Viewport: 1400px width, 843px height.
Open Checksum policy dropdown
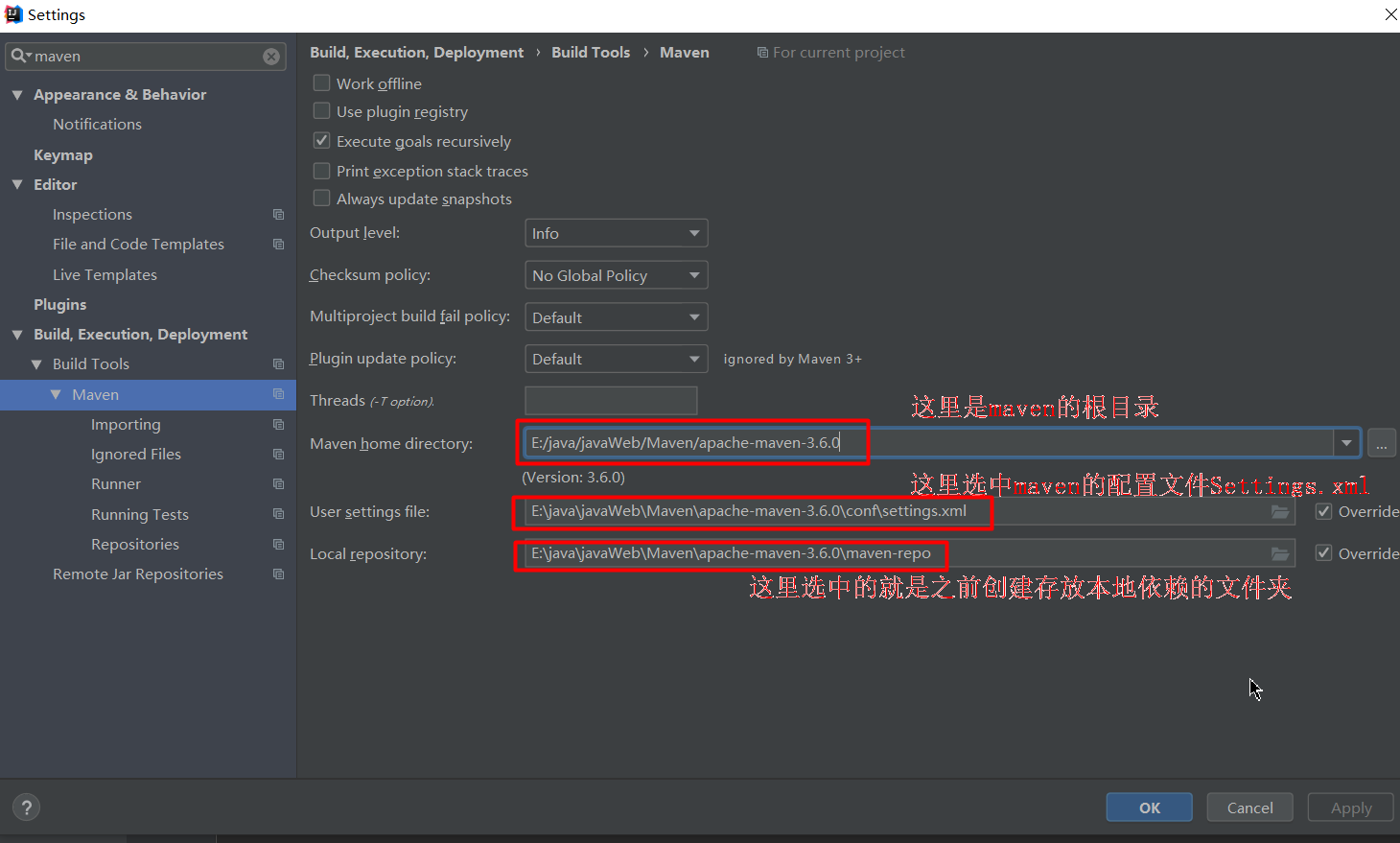617,275
